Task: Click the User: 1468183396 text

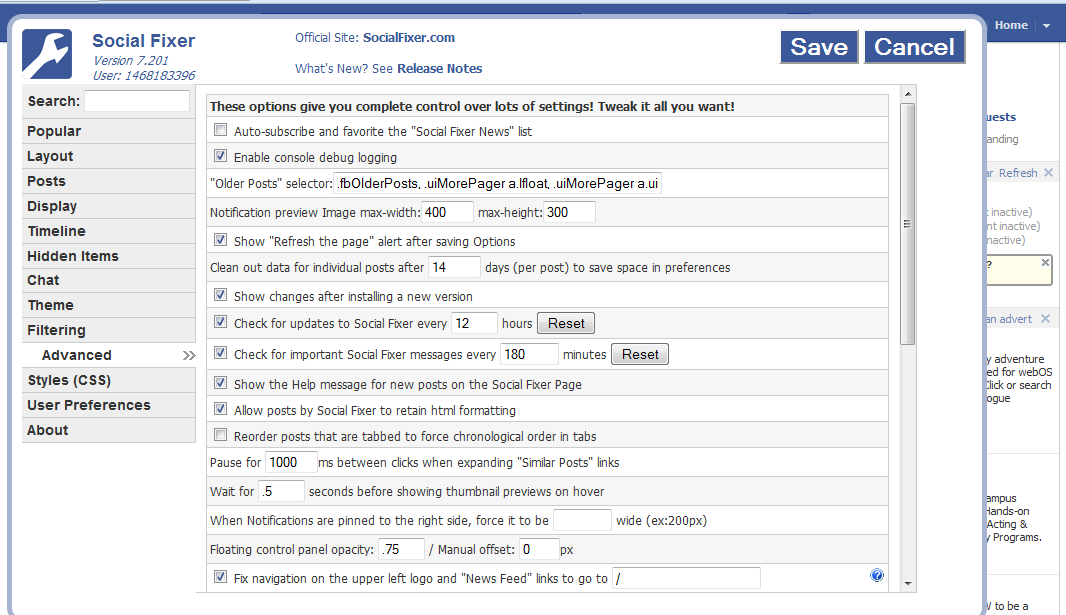Action: coord(144,75)
